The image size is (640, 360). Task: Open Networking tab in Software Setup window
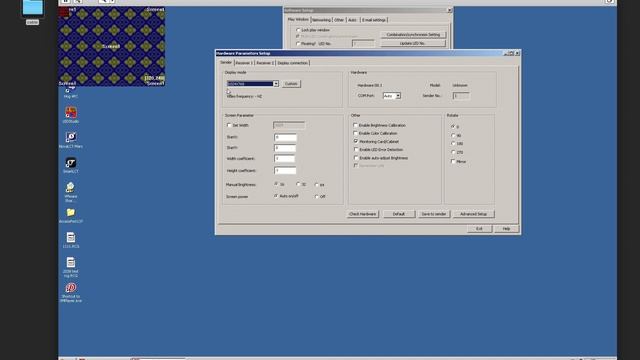tap(321, 20)
